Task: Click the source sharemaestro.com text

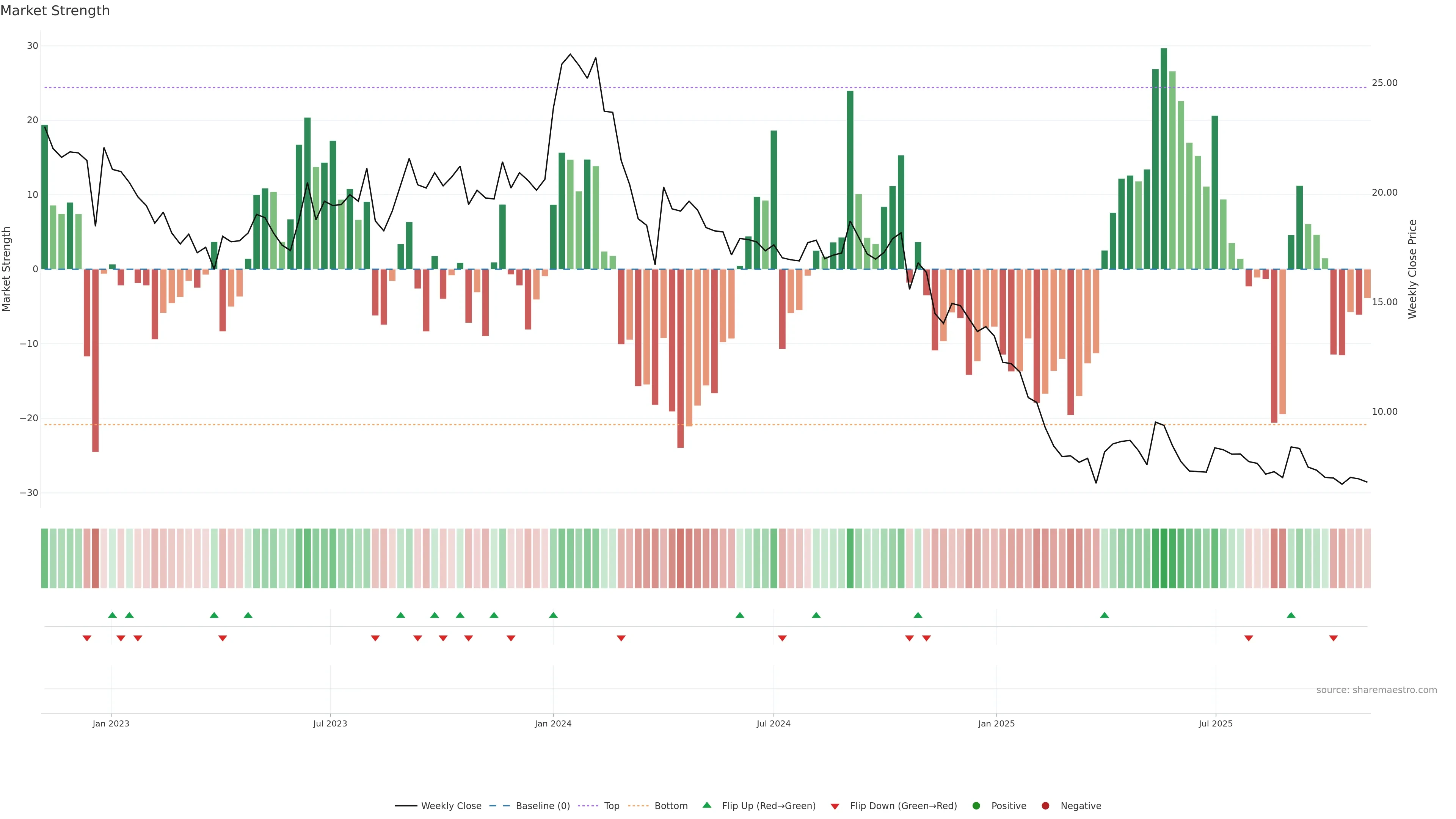Action: click(x=1376, y=690)
